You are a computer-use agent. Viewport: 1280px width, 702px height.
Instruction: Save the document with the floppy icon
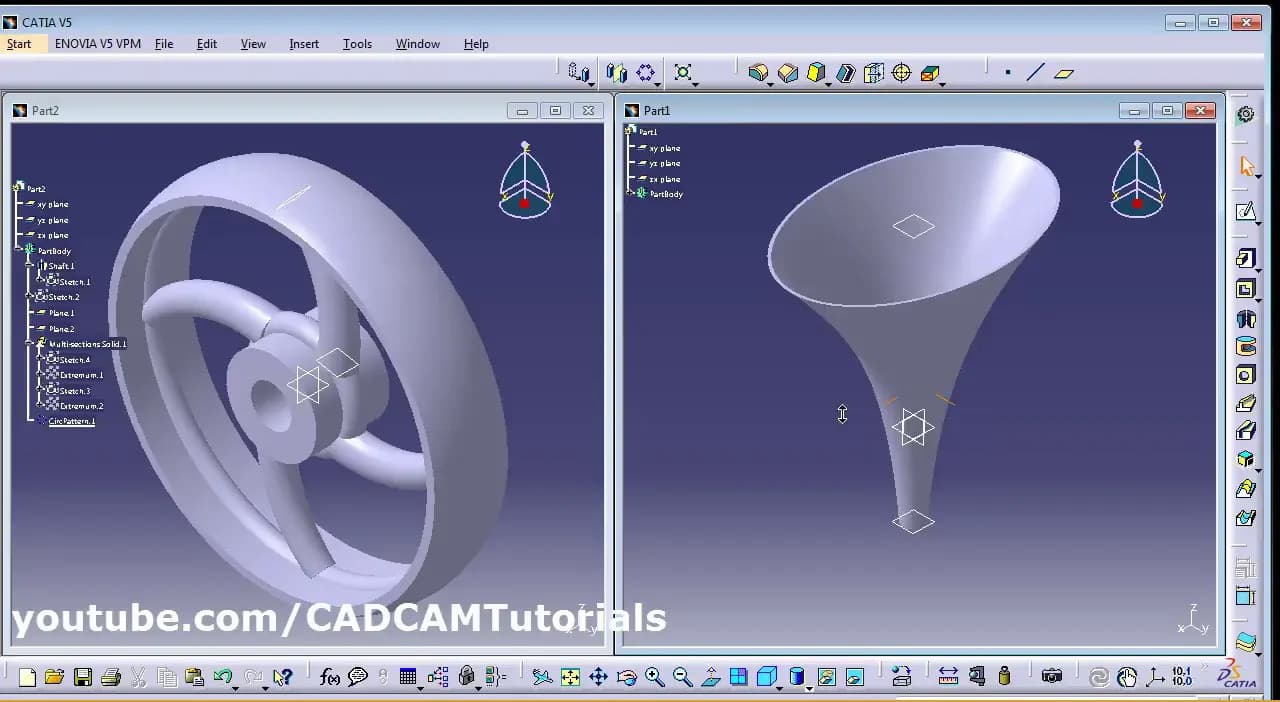tap(82, 677)
